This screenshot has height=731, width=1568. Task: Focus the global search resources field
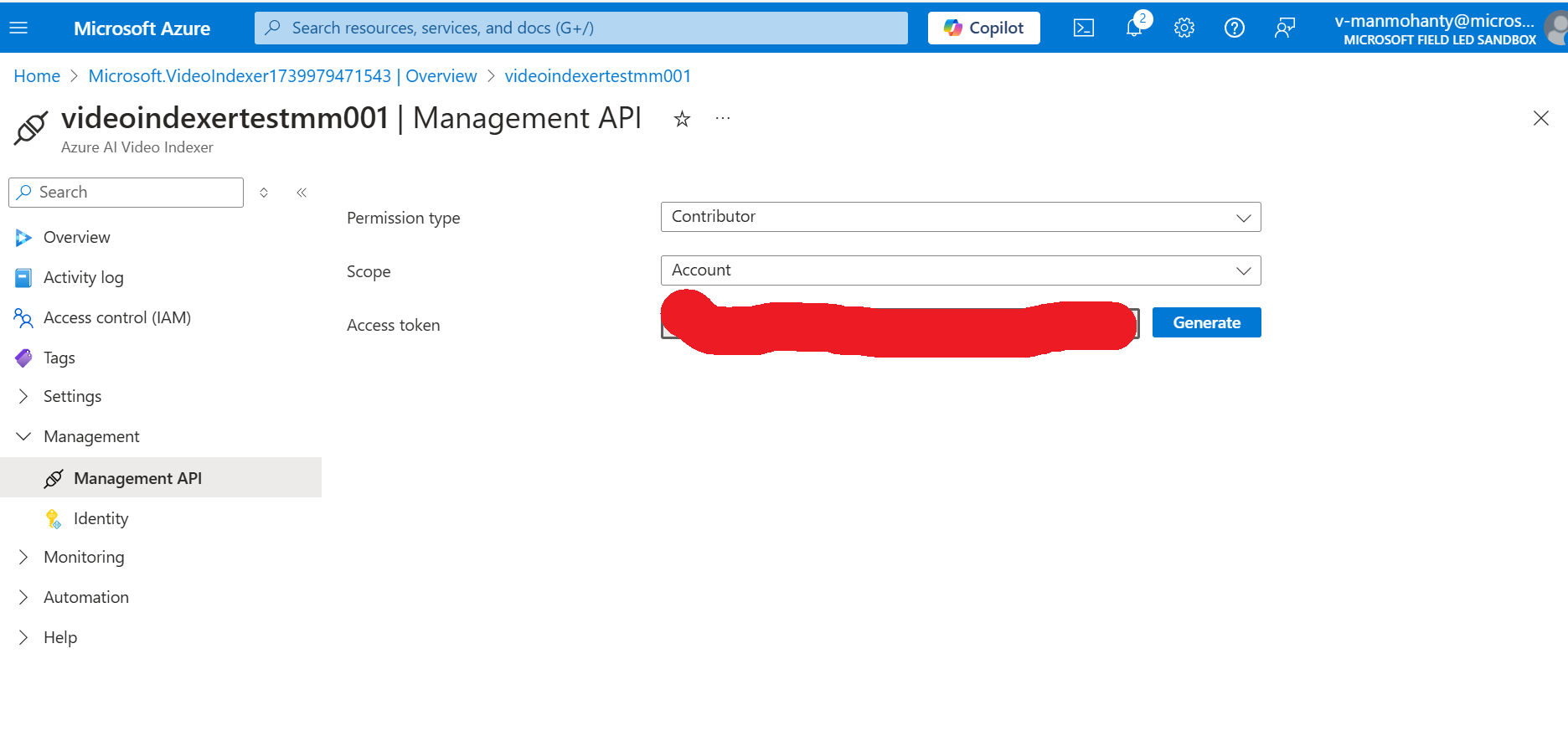[581, 28]
